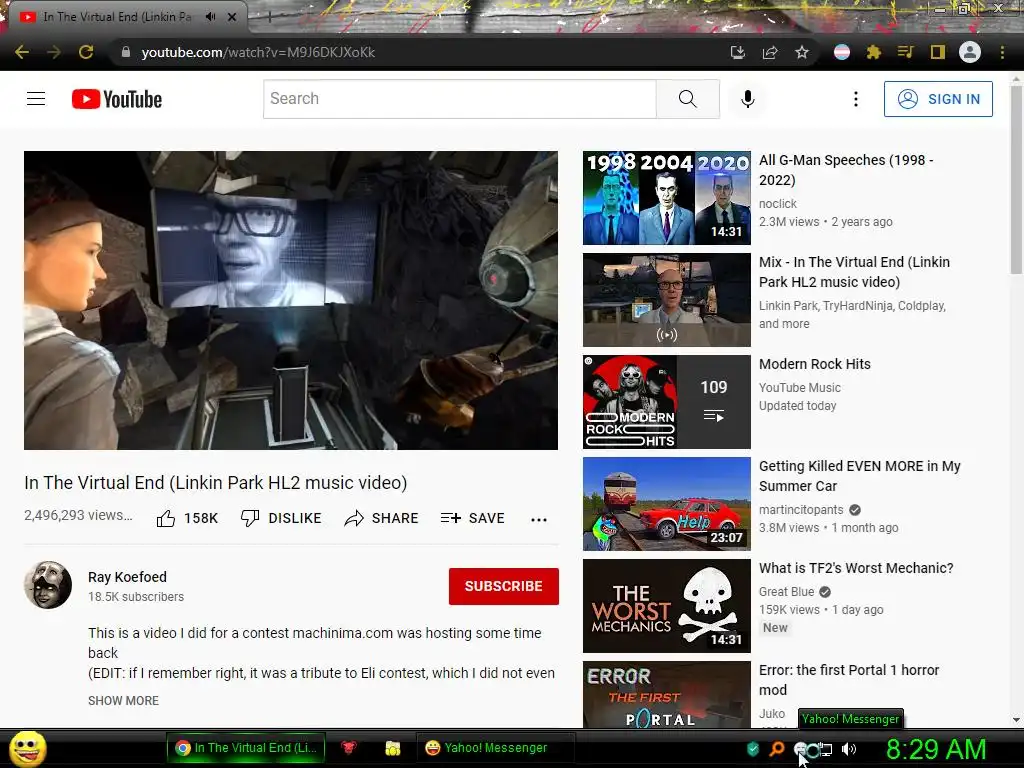The image size is (1024, 768).
Task: Go to the YouTube home logo
Action: [x=117, y=99]
